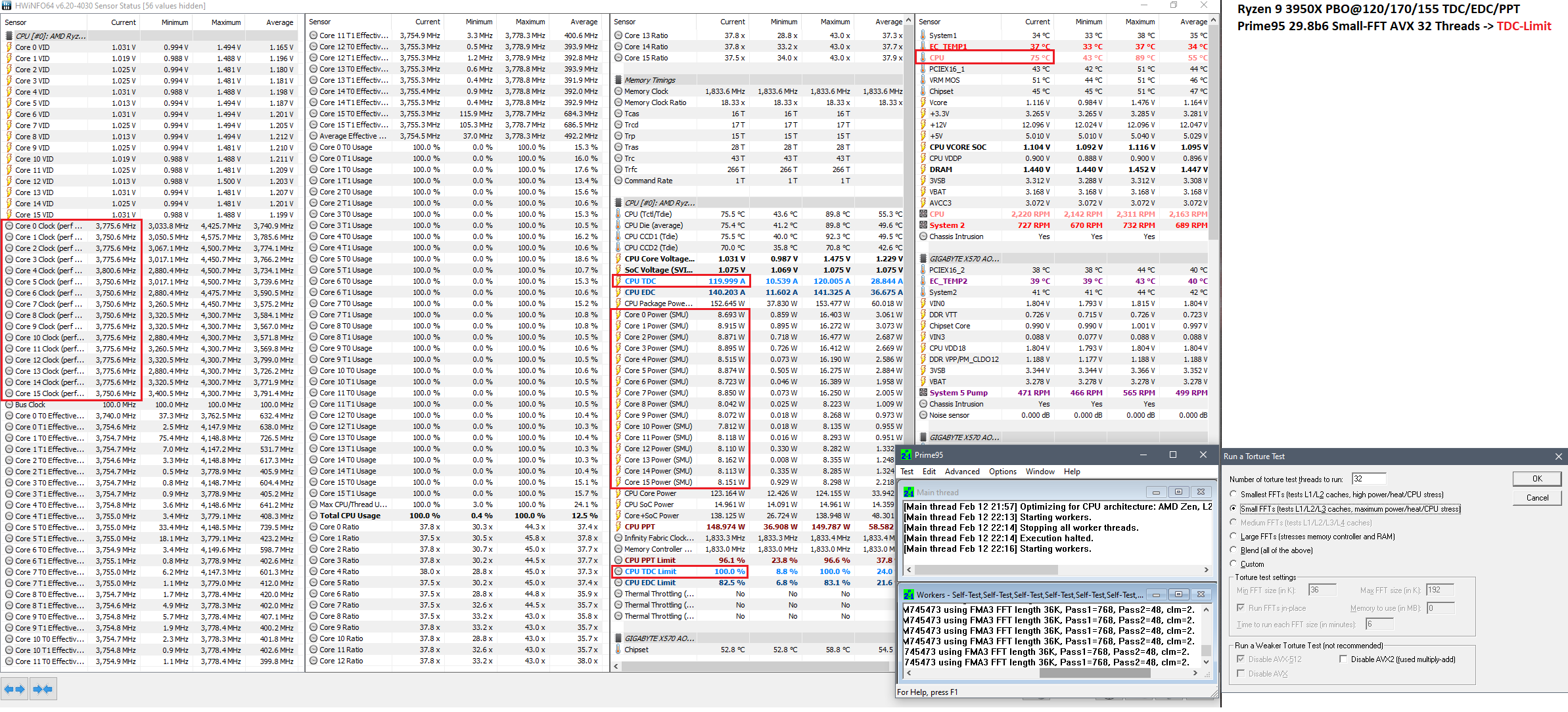Select the DRAM voltage row

[x=1063, y=169]
